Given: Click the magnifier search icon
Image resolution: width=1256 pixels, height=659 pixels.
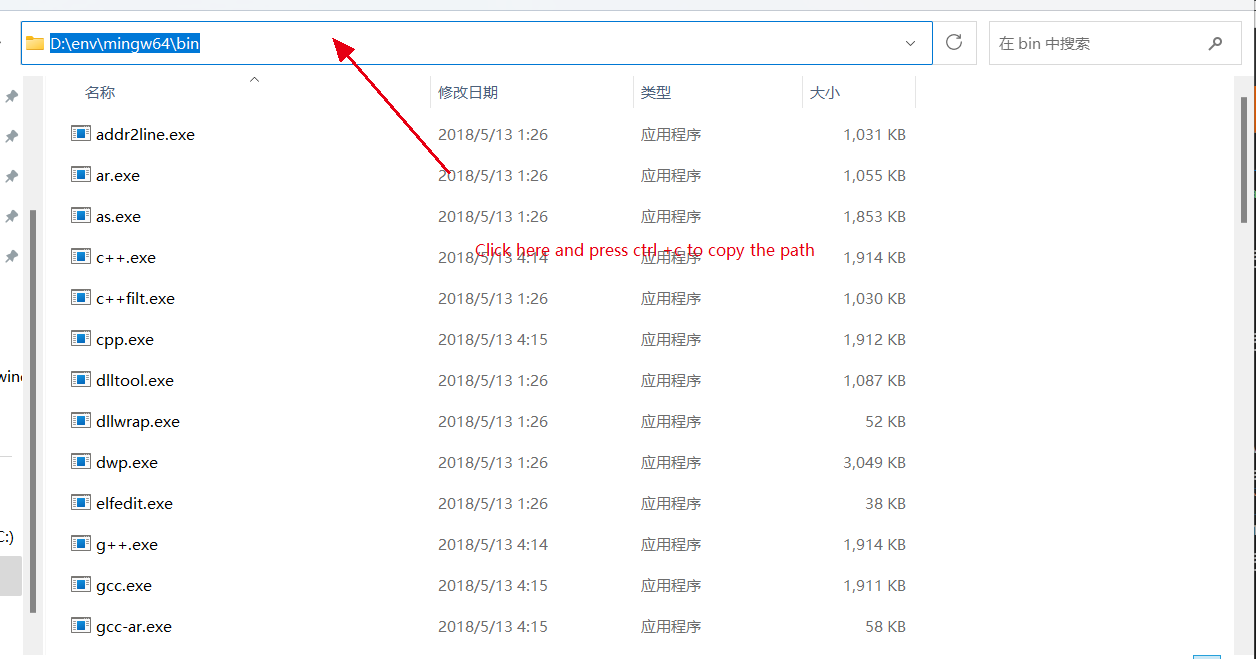Looking at the screenshot, I should (x=1215, y=43).
